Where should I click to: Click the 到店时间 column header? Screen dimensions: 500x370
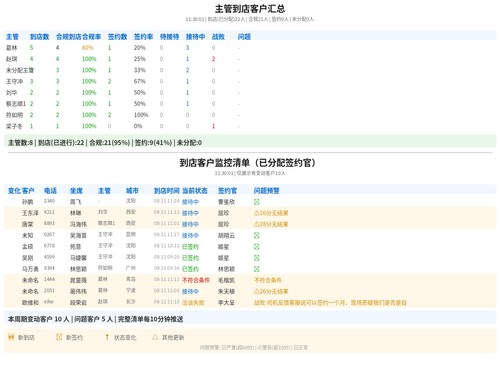pyautogui.click(x=167, y=191)
